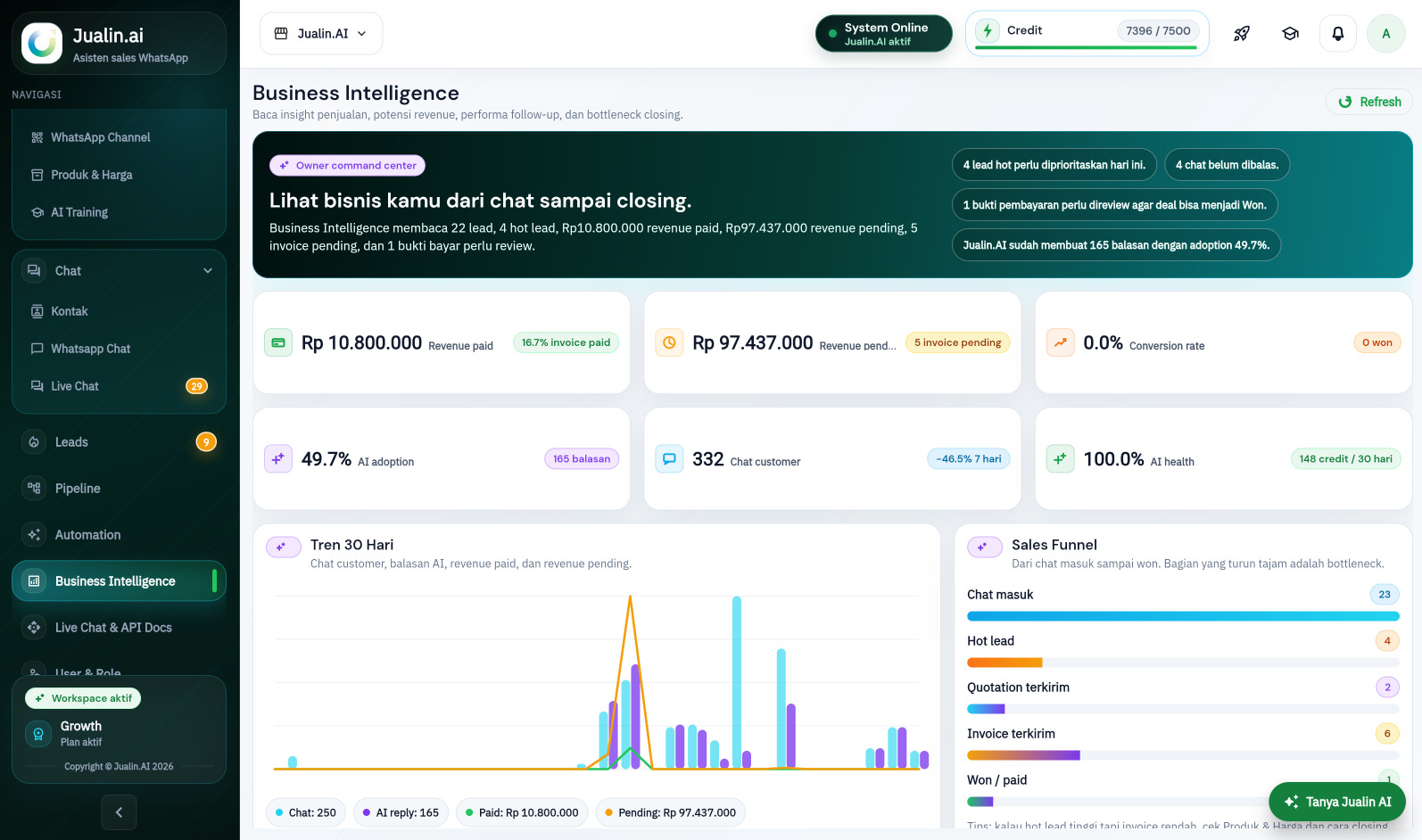Click the '148 credit / 30 hari' badge
This screenshot has width=1422, height=840.
pos(1345,458)
